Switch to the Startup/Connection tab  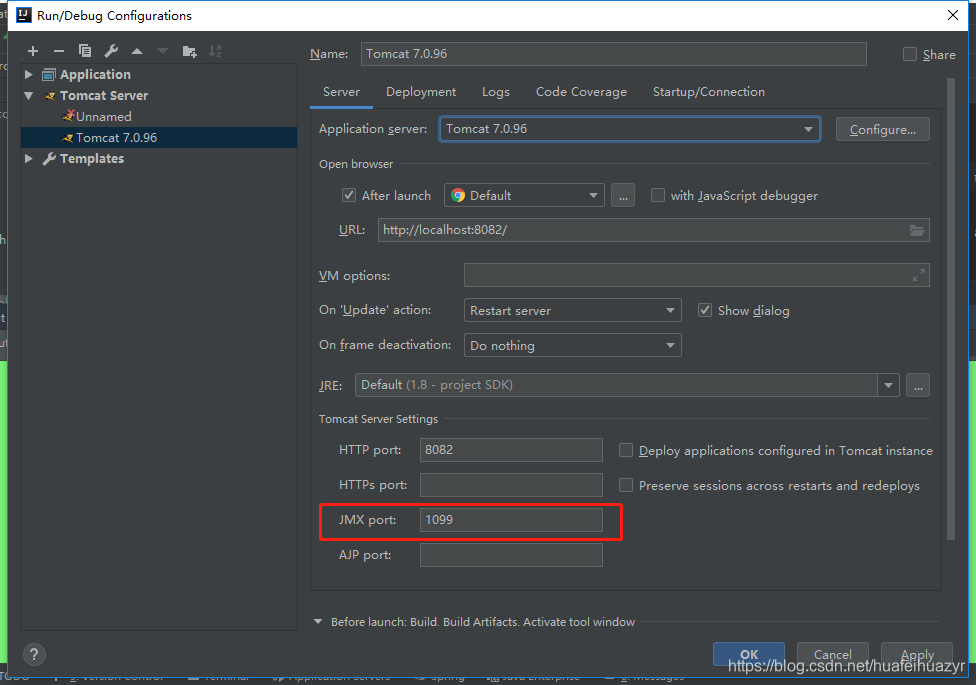pos(708,92)
